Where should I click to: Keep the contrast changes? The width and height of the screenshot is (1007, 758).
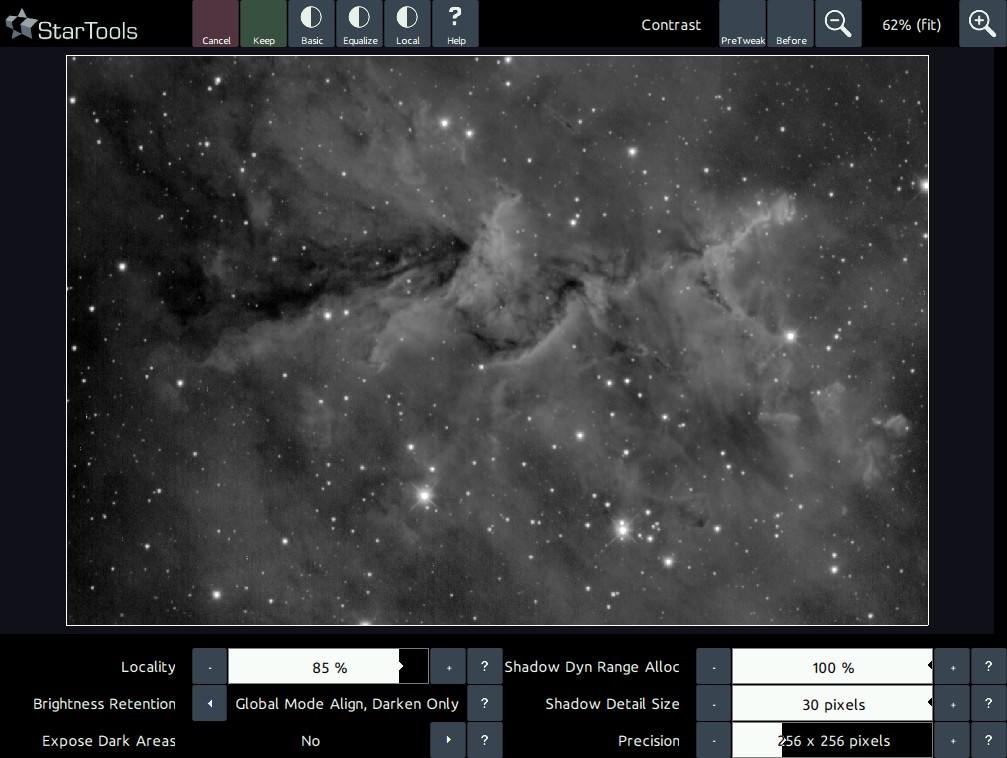(264, 24)
